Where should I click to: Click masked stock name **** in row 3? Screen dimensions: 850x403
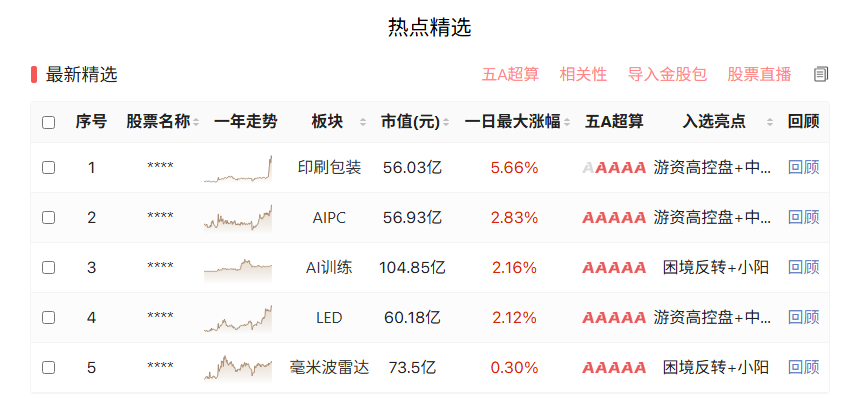(x=160, y=266)
